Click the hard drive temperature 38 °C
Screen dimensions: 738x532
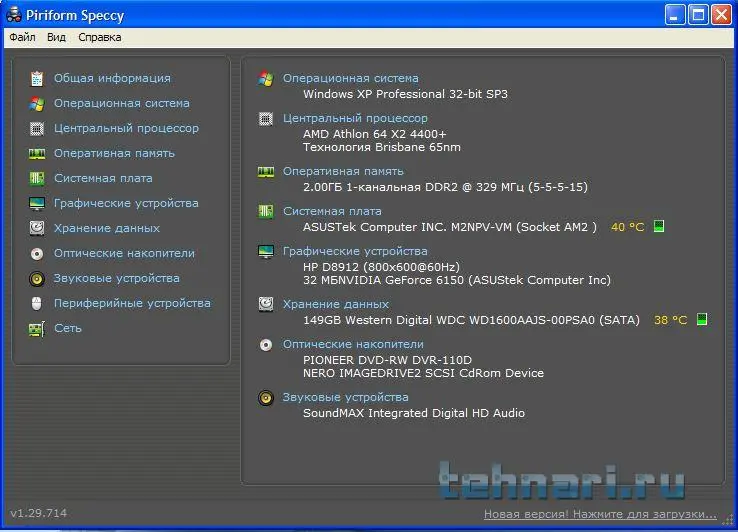tap(671, 320)
